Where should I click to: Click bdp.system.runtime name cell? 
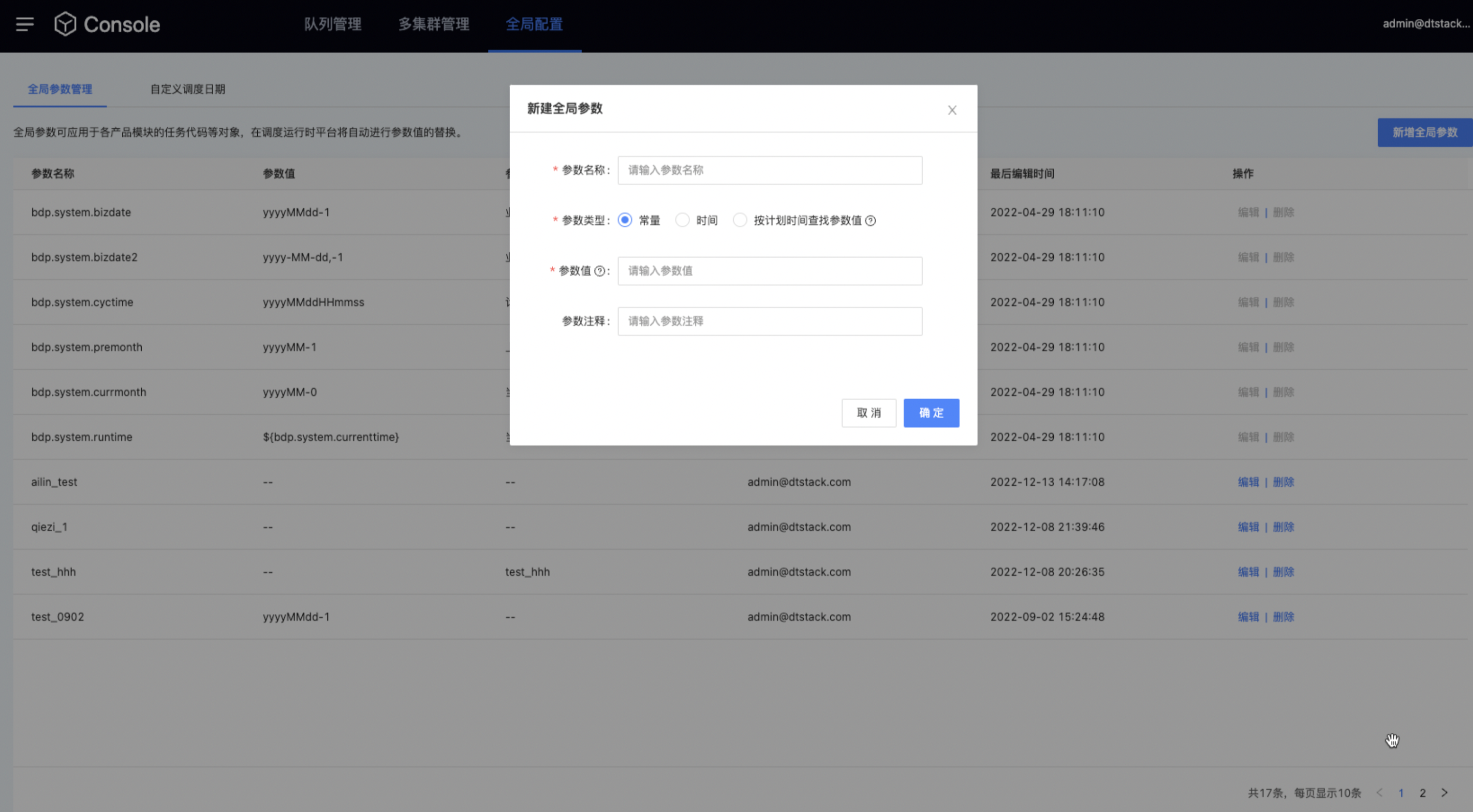[x=82, y=437]
